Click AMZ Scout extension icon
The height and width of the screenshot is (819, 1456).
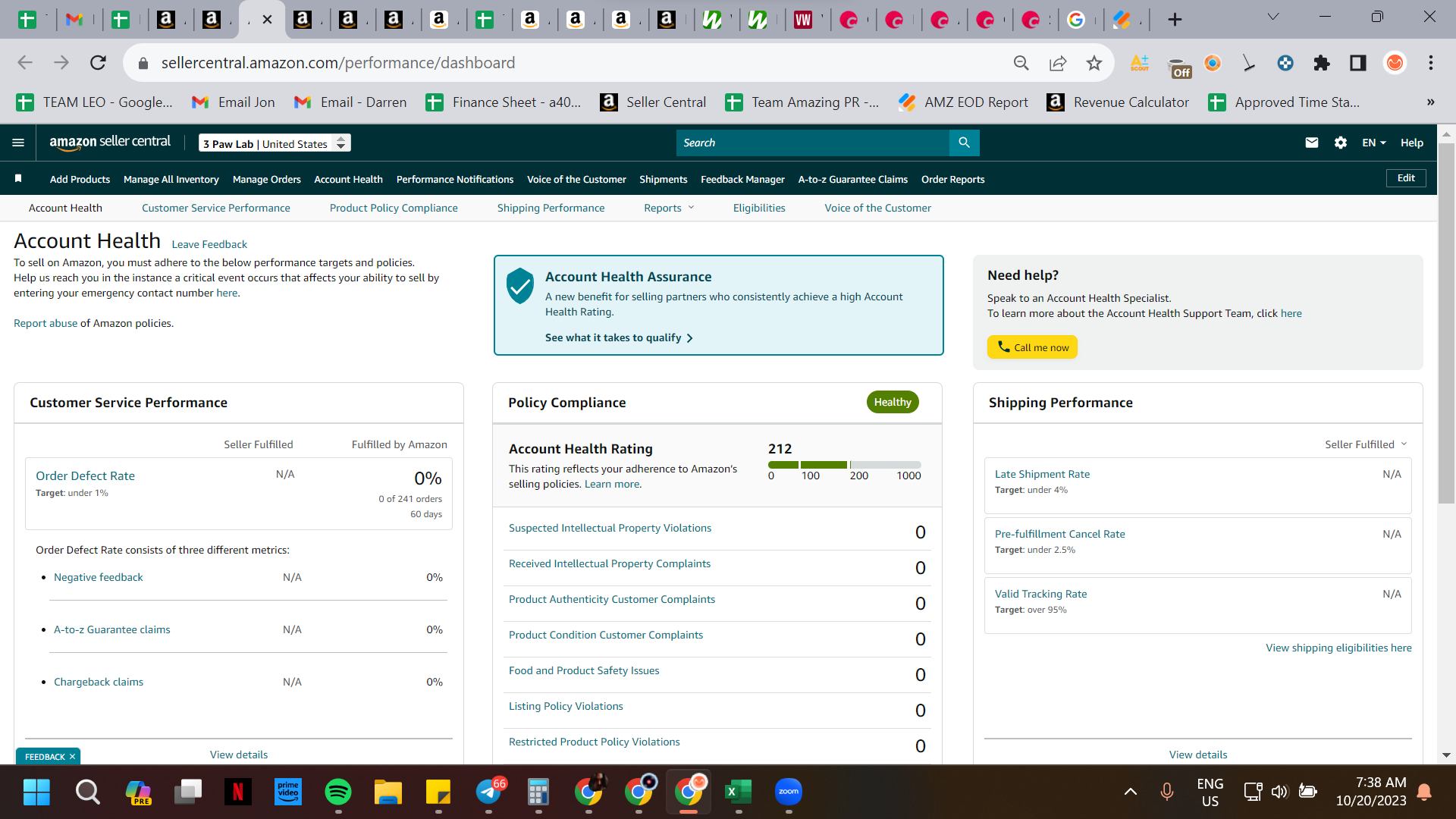1139,63
